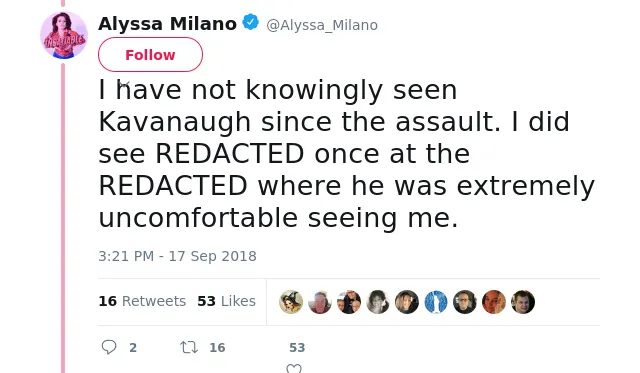Click the retweet arrows icon
The image size is (640, 373).
click(x=189, y=347)
